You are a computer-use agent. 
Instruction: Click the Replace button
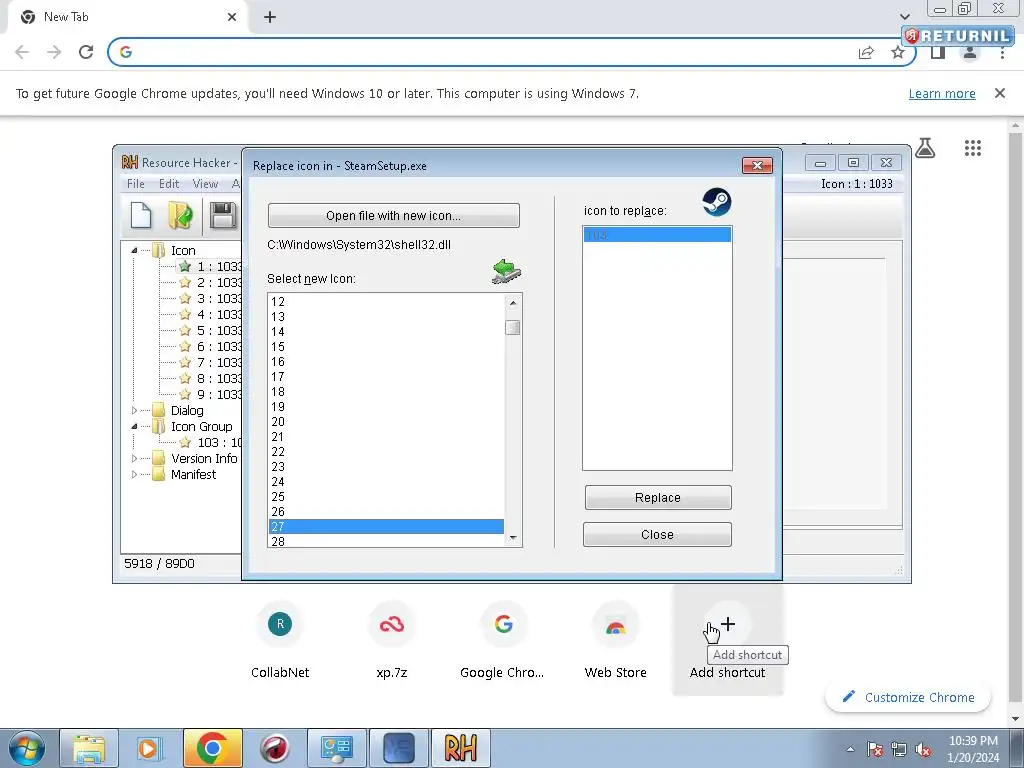click(x=658, y=498)
